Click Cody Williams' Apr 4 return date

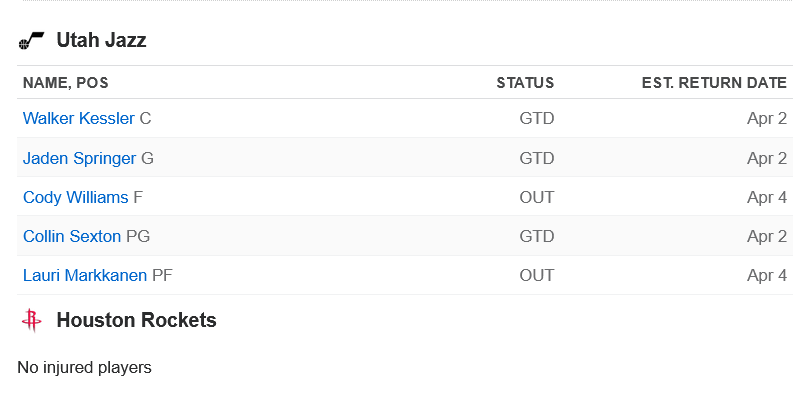coord(767,197)
